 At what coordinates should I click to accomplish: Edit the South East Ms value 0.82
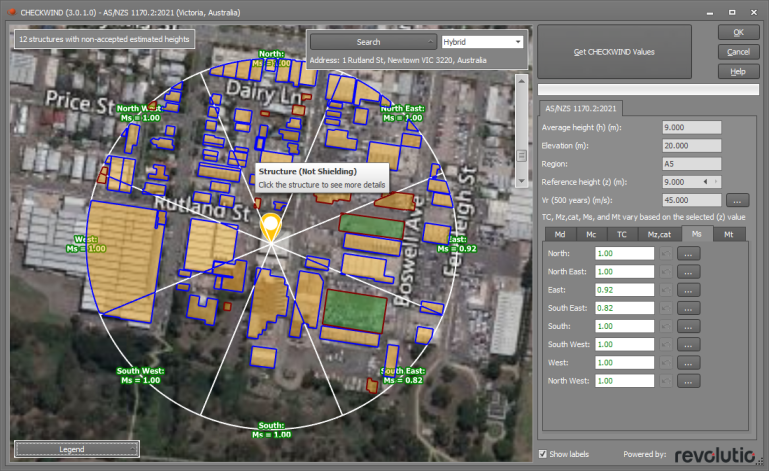click(624, 308)
